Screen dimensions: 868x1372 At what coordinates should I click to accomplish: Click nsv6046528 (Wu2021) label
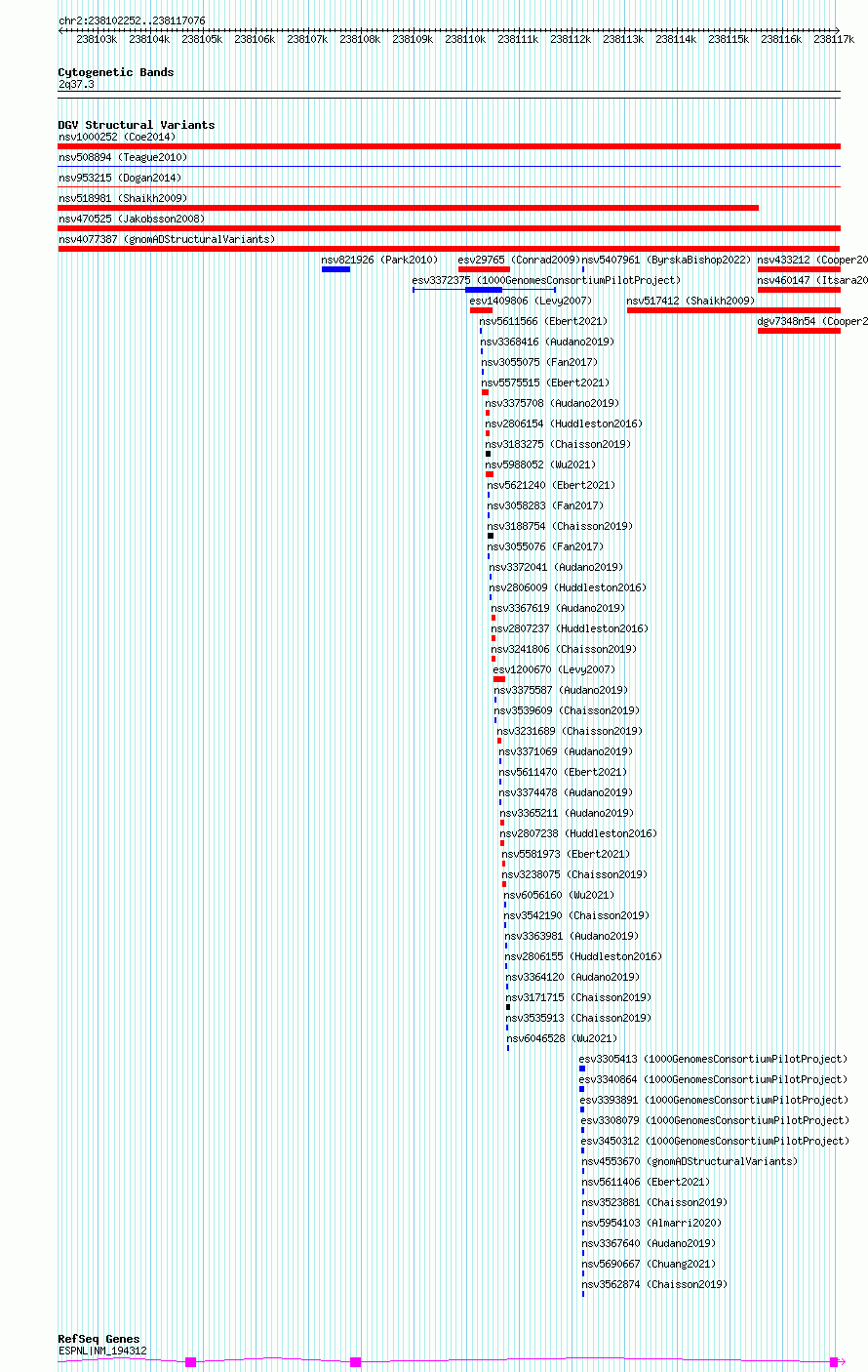point(562,1038)
